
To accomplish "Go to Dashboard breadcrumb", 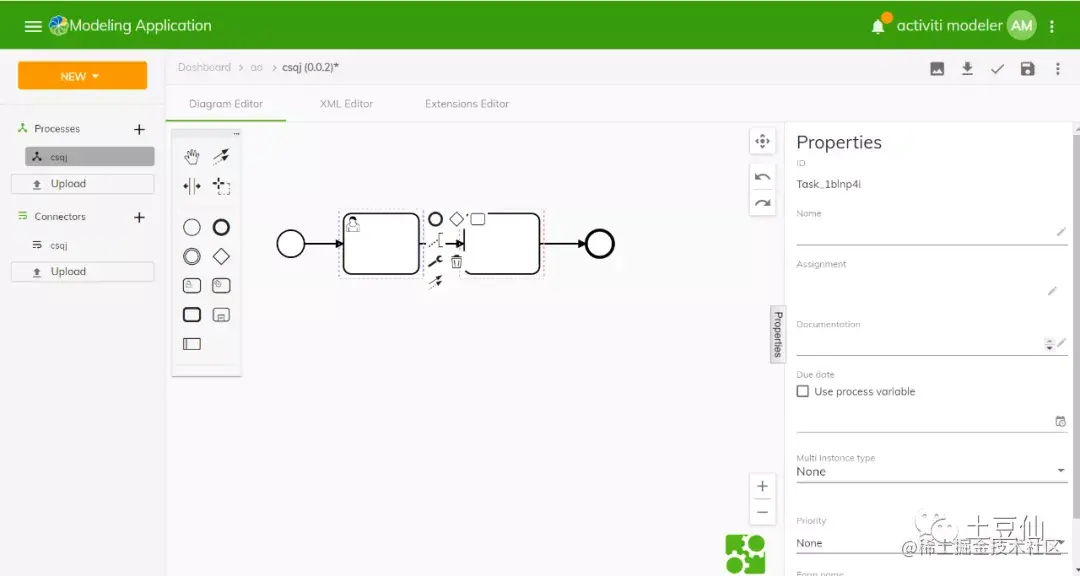I will [204, 68].
